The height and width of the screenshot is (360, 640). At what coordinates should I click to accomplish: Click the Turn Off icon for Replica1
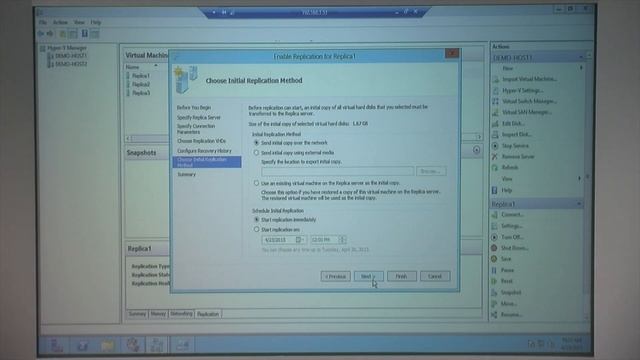(x=494, y=237)
